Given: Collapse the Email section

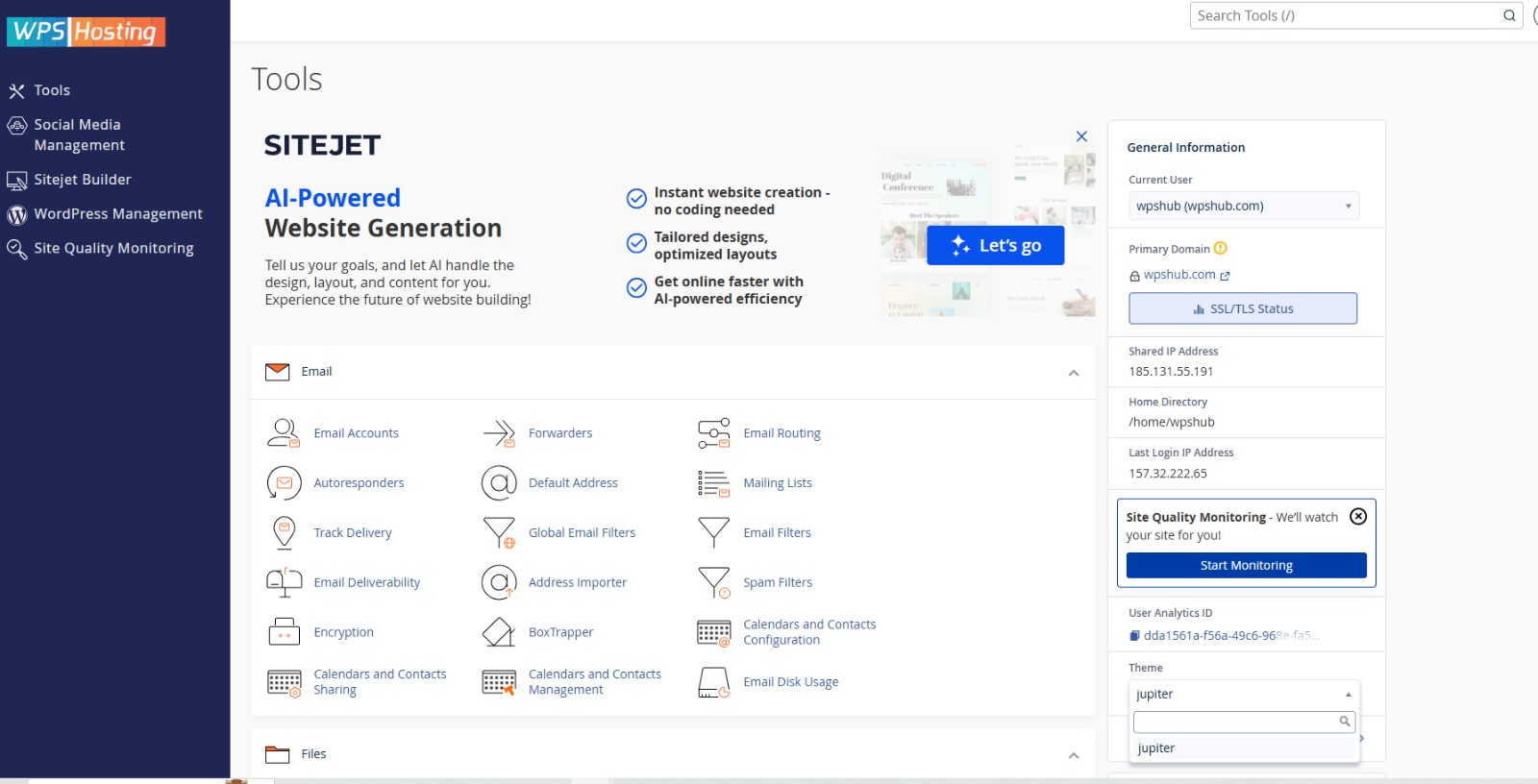Looking at the screenshot, I should [1074, 373].
